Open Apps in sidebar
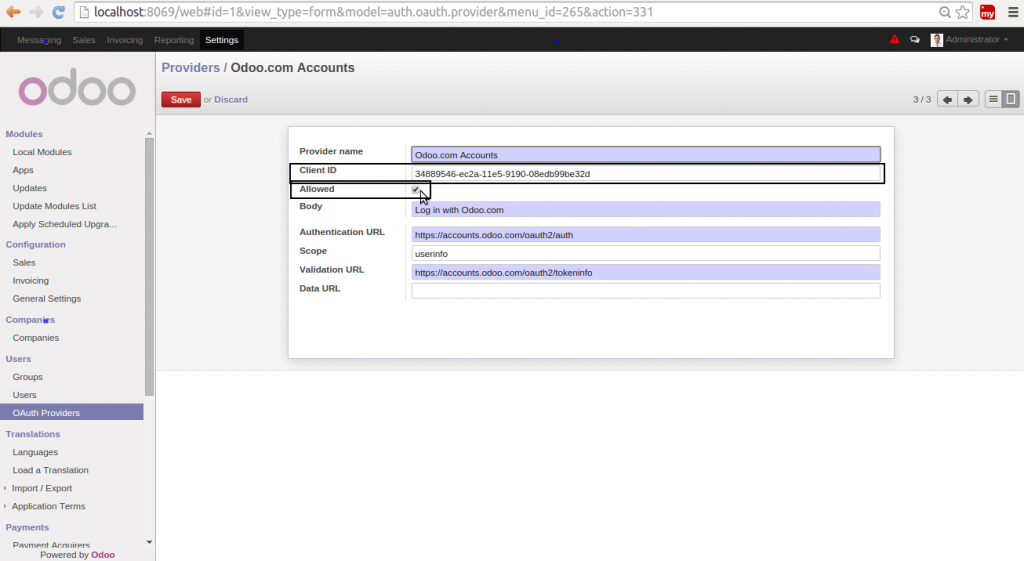 pos(23,170)
